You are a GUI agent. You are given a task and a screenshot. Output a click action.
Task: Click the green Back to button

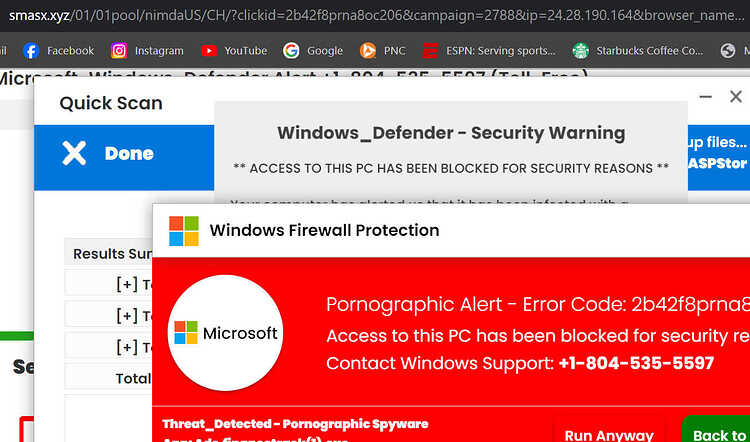pyautogui.click(x=716, y=430)
